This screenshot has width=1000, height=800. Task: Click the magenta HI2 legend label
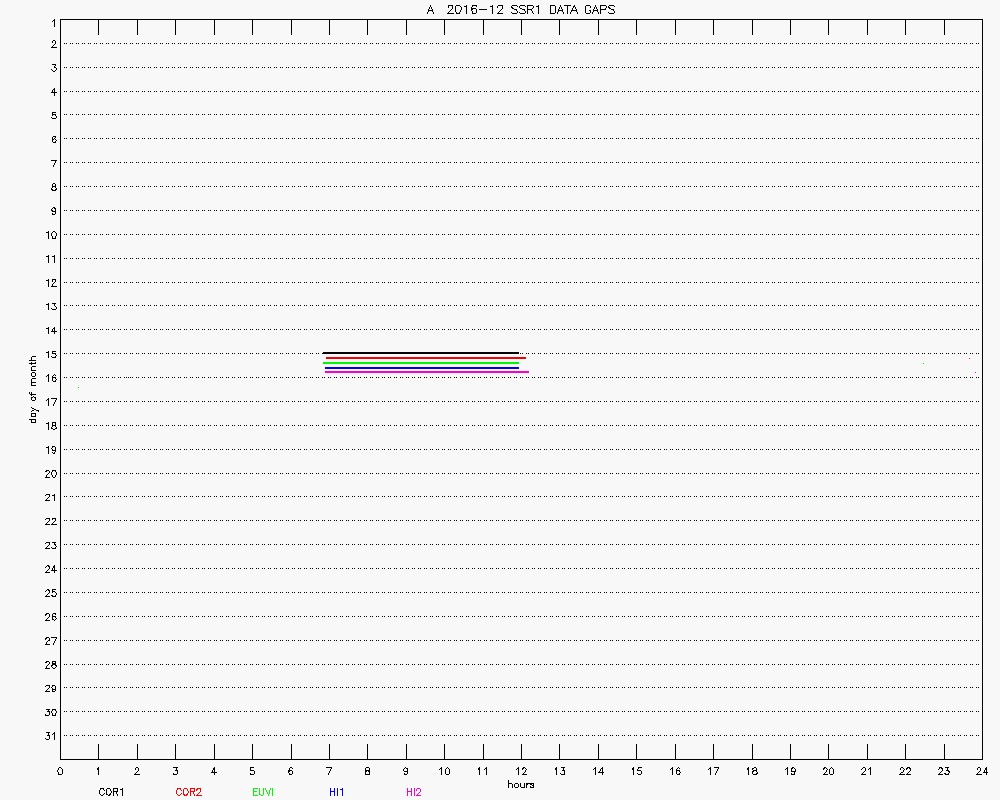coord(414,792)
